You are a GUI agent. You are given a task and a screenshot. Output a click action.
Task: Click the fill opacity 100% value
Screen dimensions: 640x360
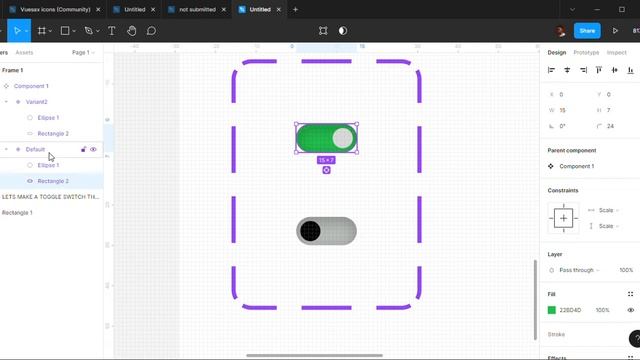click(x=602, y=310)
